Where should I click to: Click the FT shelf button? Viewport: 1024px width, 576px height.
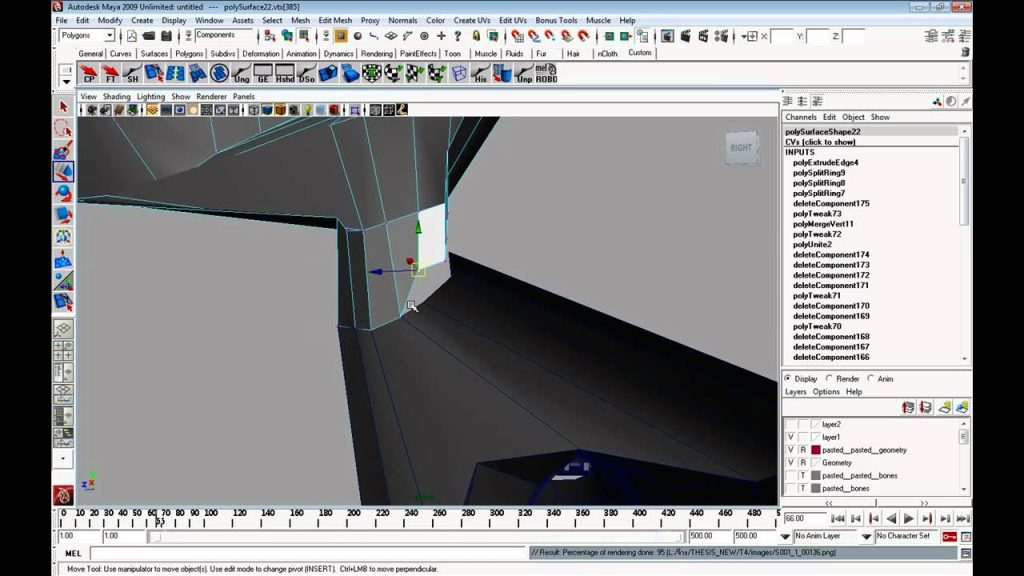110,73
